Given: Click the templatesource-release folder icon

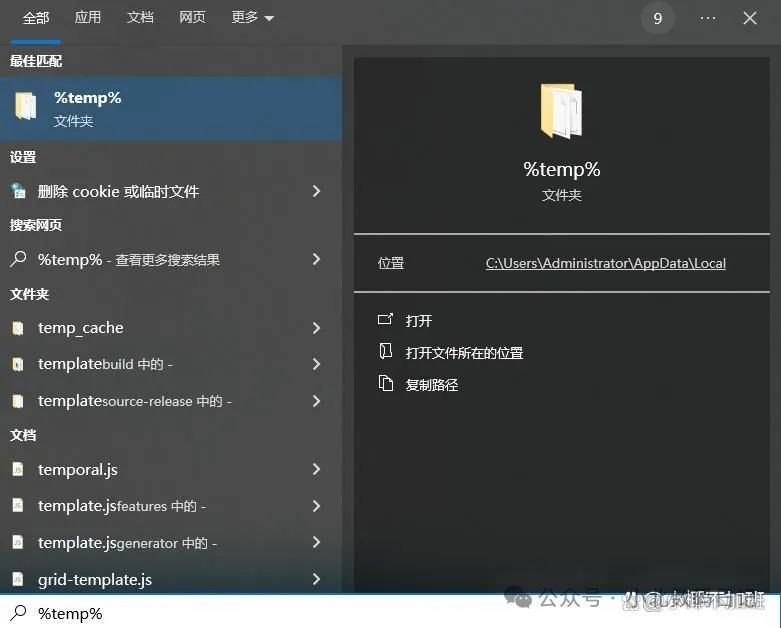Looking at the screenshot, I should (x=18, y=401).
